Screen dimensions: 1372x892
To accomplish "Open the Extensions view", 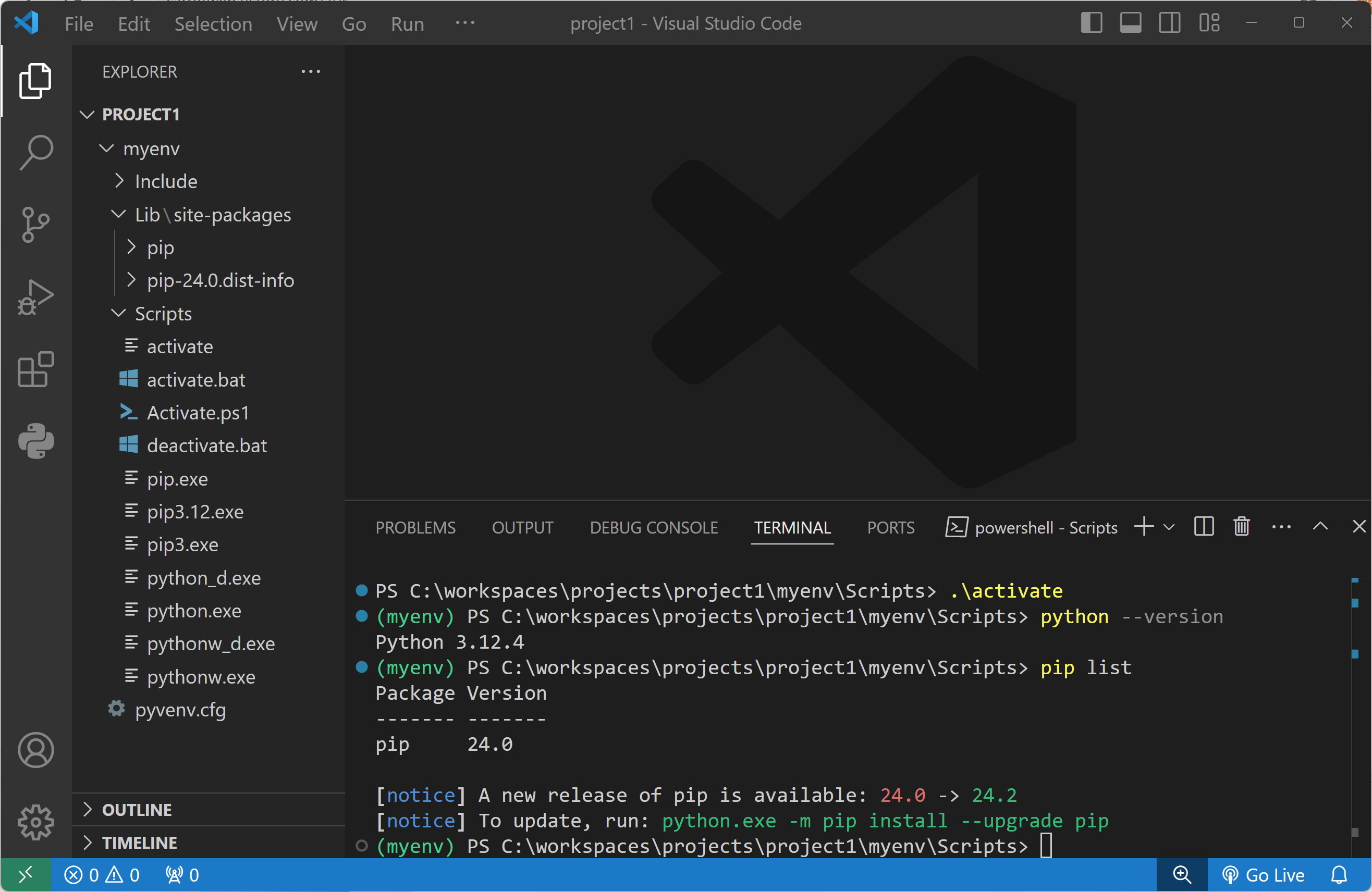I will coord(36,369).
